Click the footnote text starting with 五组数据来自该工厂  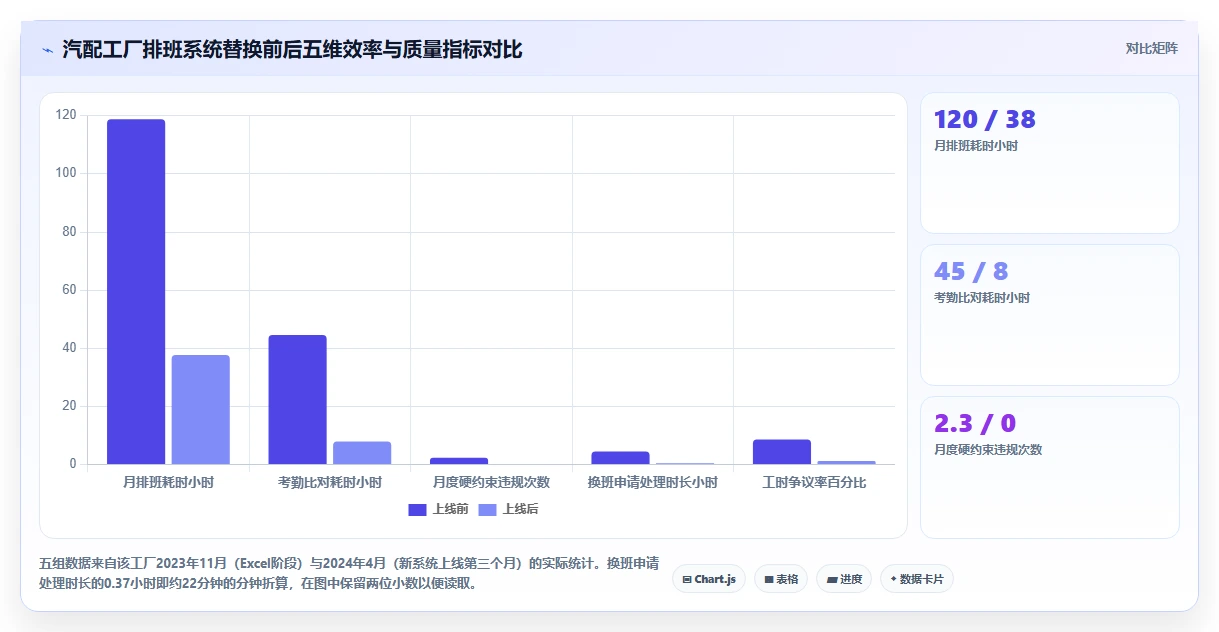coord(349,574)
